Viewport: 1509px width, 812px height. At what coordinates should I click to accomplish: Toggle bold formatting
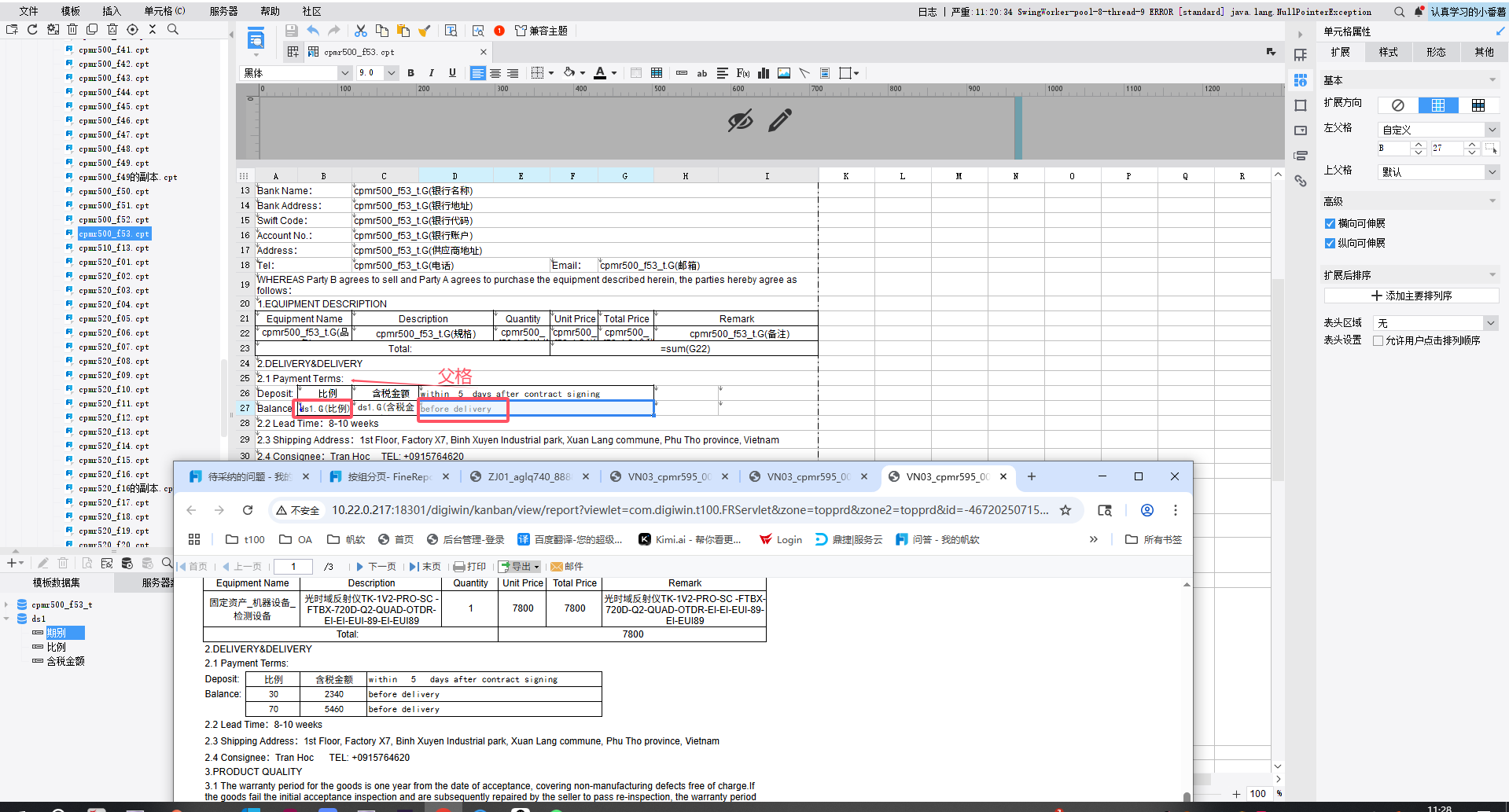coord(410,73)
